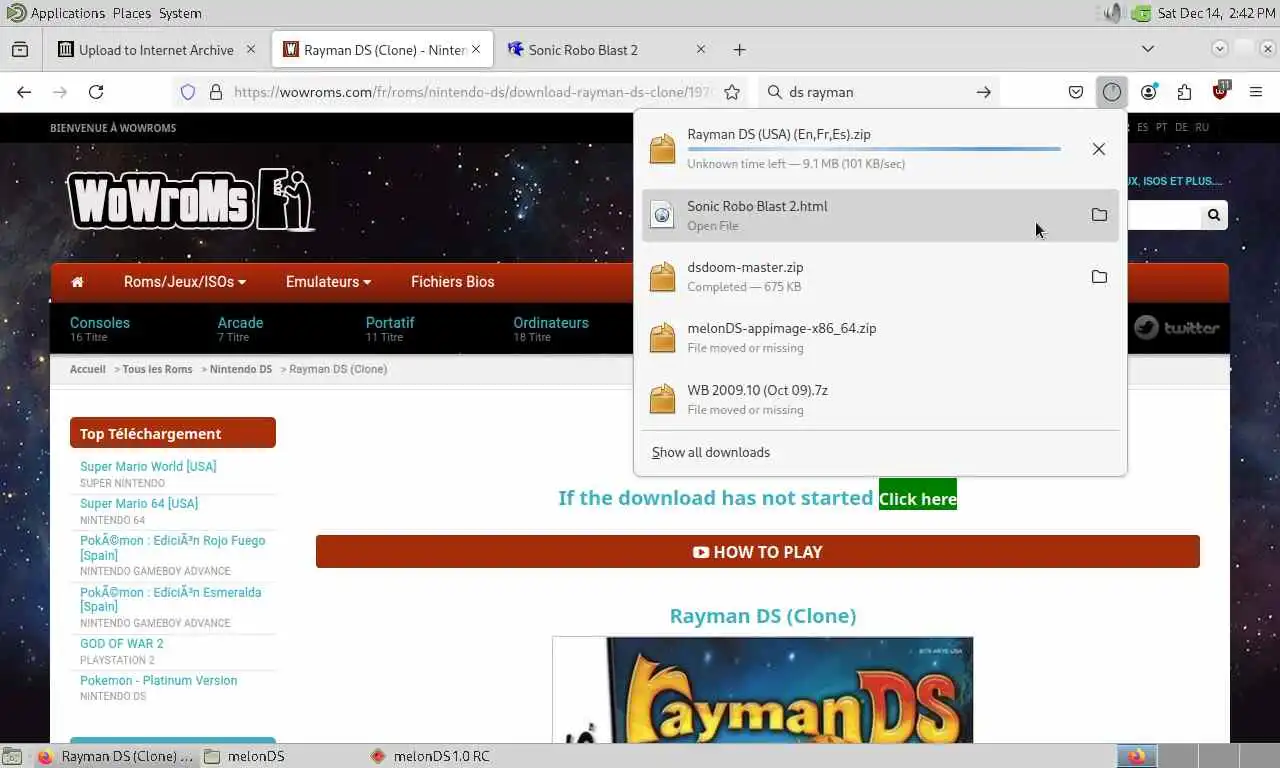Screen dimensions: 1280x768
Task: Select the Rayman DS (Clone) tab
Action: 383,50
